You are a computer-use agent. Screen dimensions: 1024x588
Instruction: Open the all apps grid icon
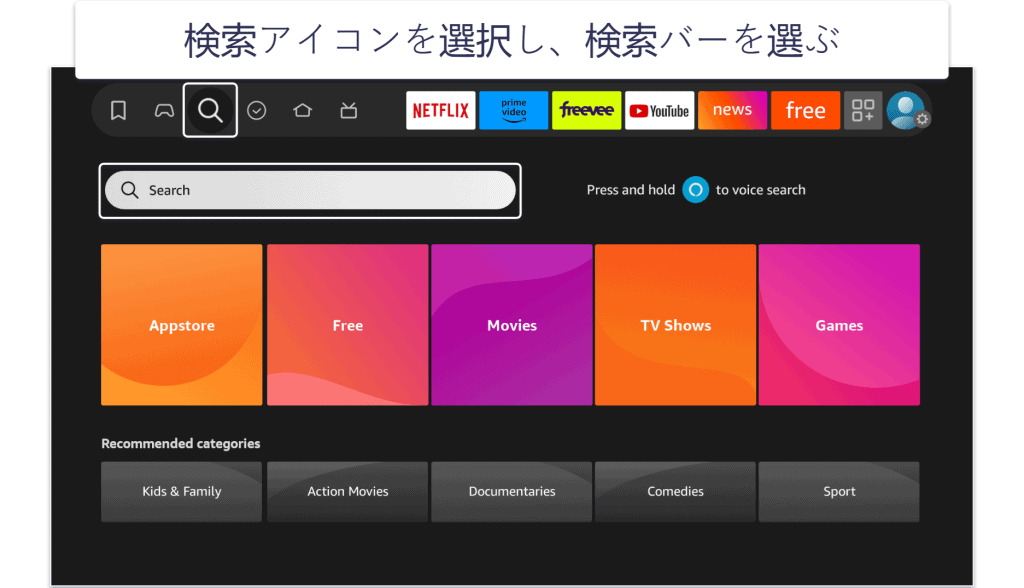[x=863, y=110]
